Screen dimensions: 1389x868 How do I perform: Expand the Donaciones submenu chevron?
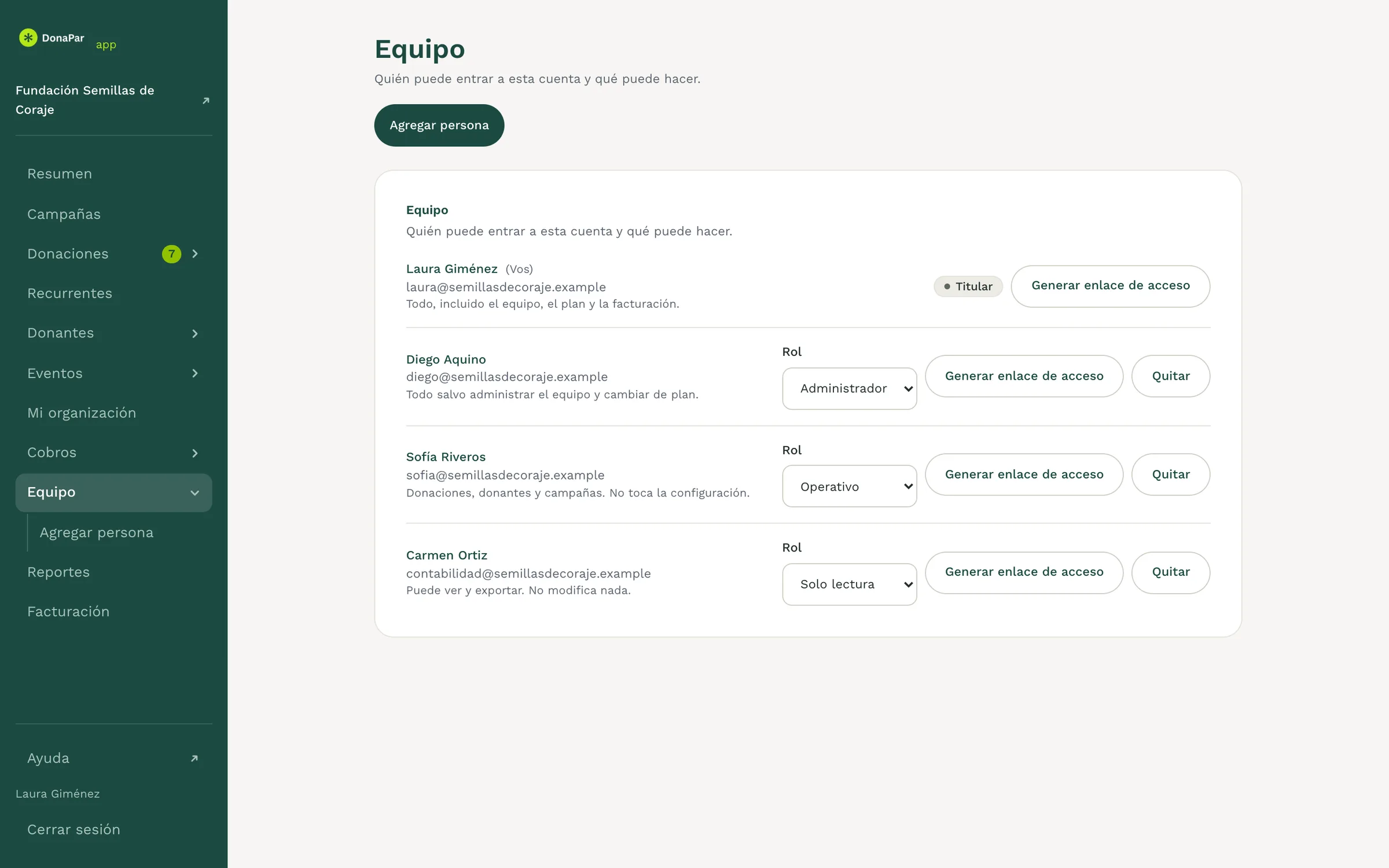click(195, 254)
